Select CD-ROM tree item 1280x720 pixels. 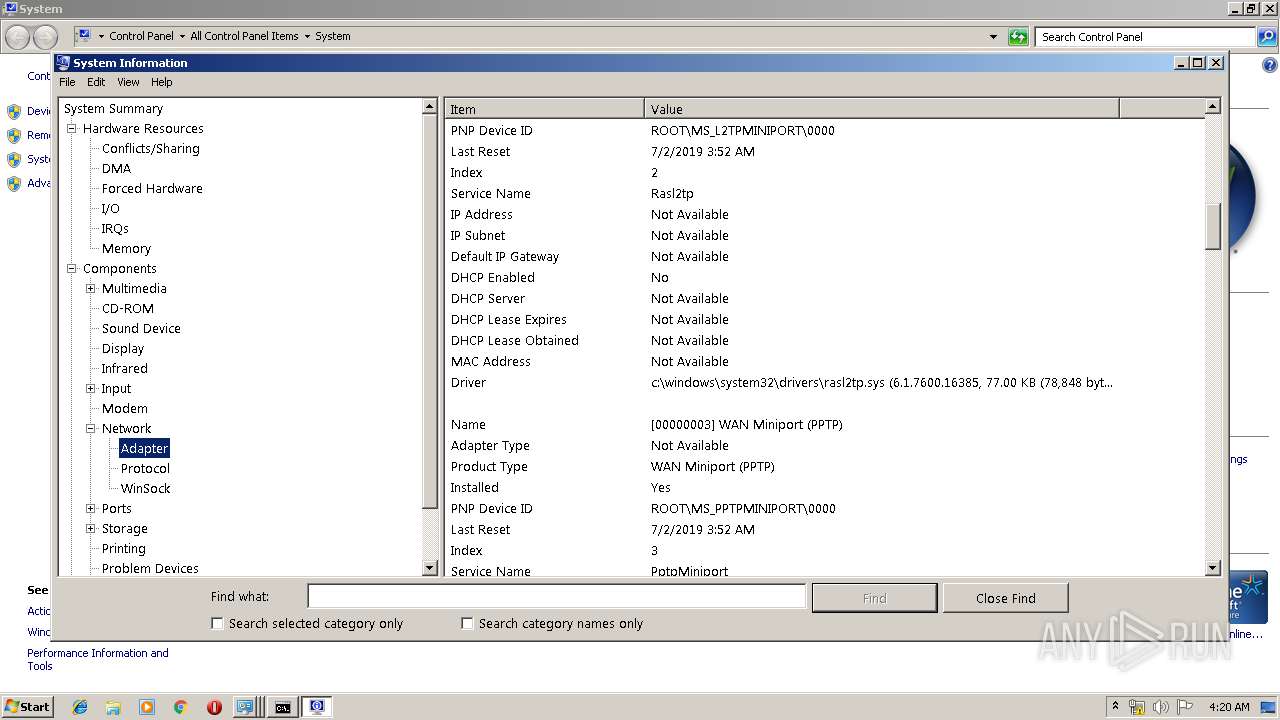[128, 309]
